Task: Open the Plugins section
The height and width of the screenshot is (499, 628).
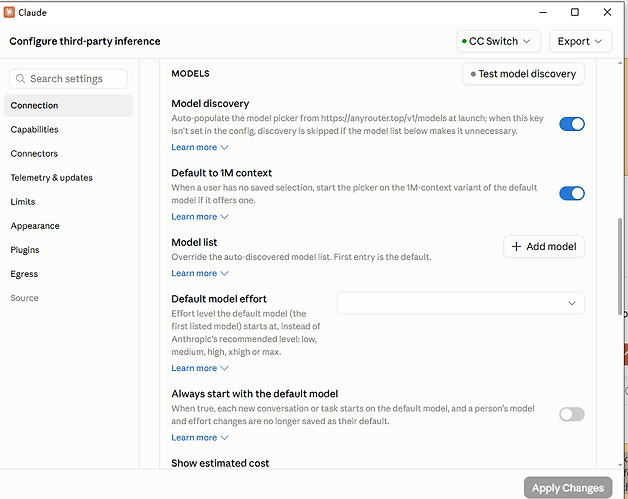Action: [68, 250]
